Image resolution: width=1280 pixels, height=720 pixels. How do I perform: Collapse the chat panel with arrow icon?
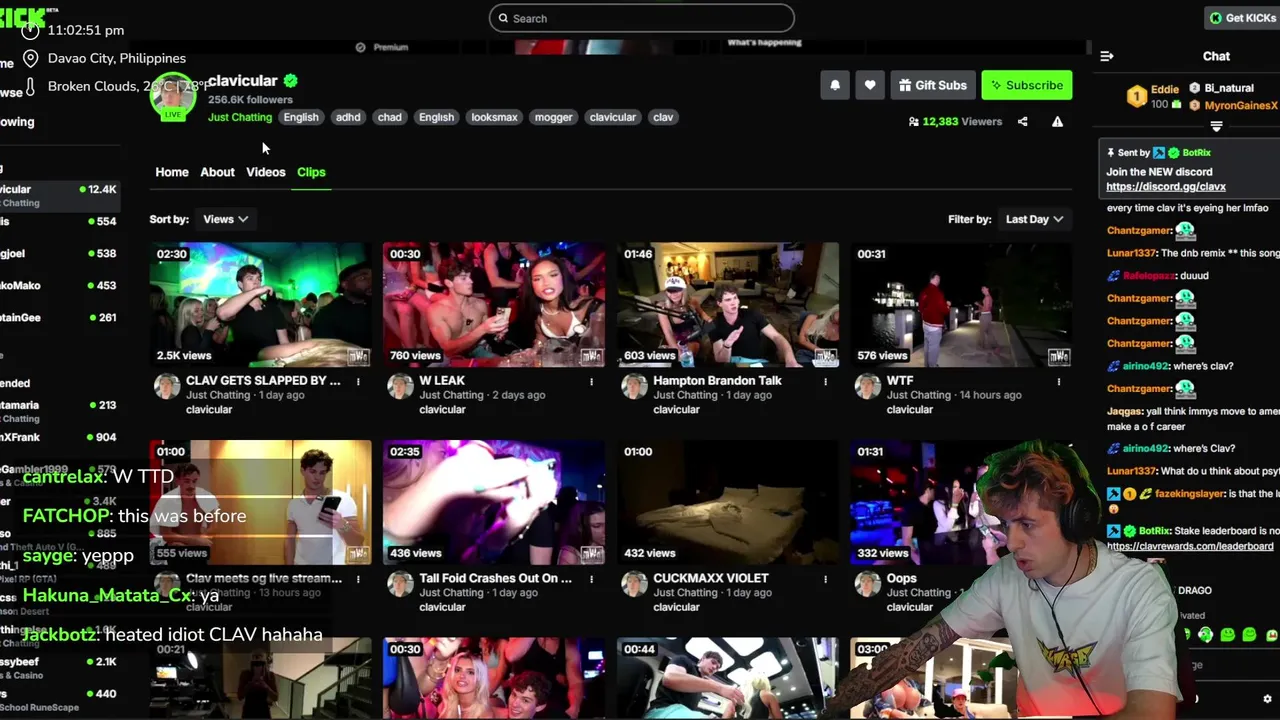pos(1107,56)
